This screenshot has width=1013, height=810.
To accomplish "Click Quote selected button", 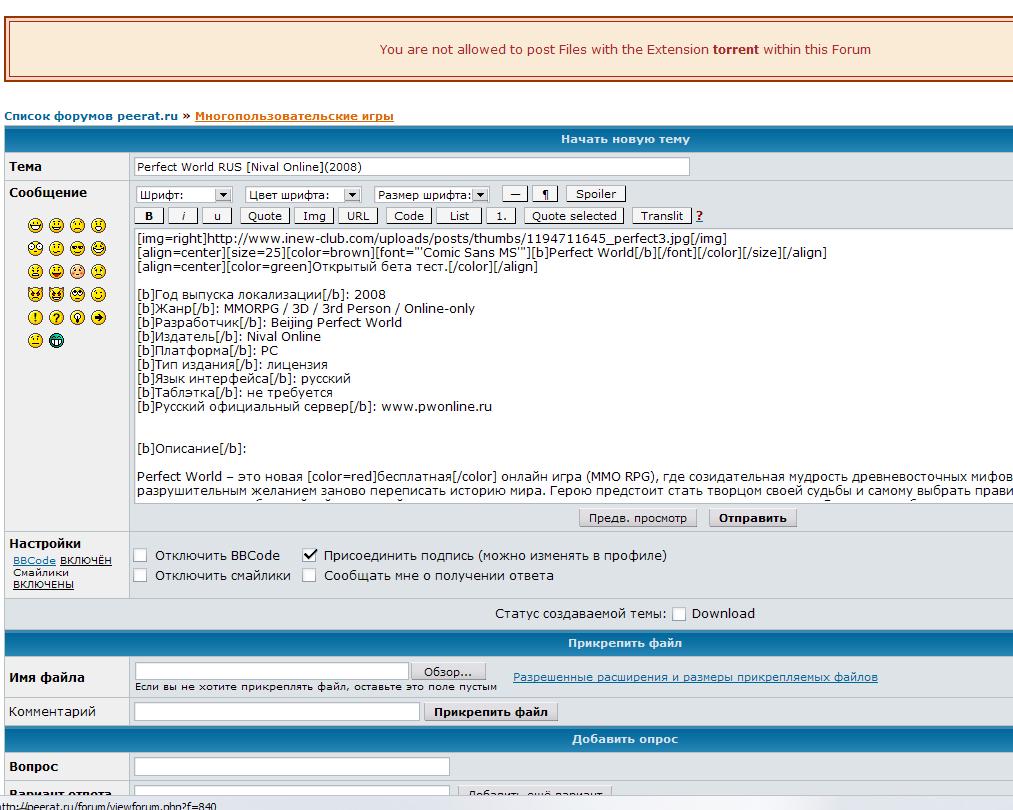I will tap(574, 216).
